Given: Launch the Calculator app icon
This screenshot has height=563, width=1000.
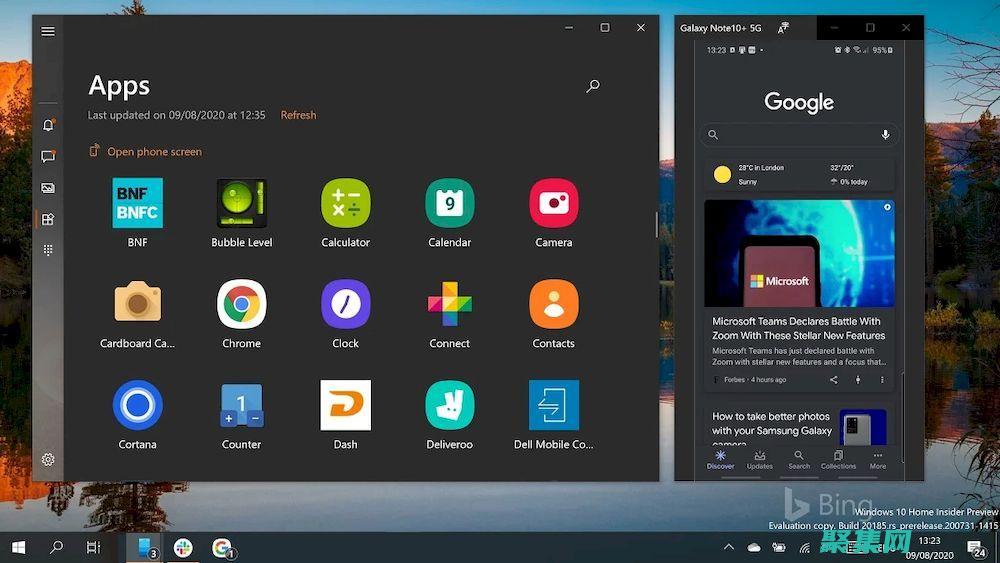Looking at the screenshot, I should point(345,204).
